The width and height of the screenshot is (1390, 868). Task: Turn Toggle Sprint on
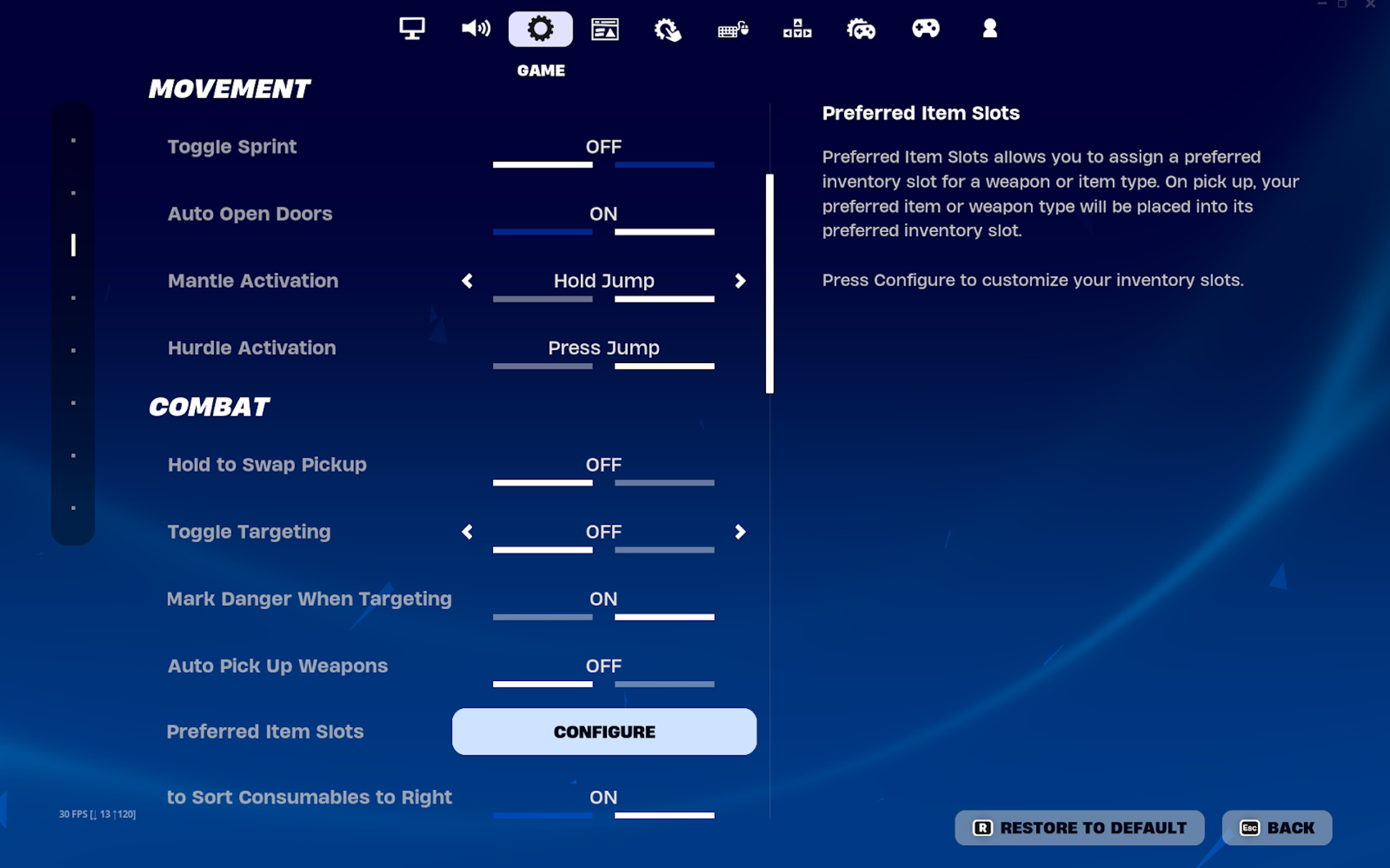(665, 165)
